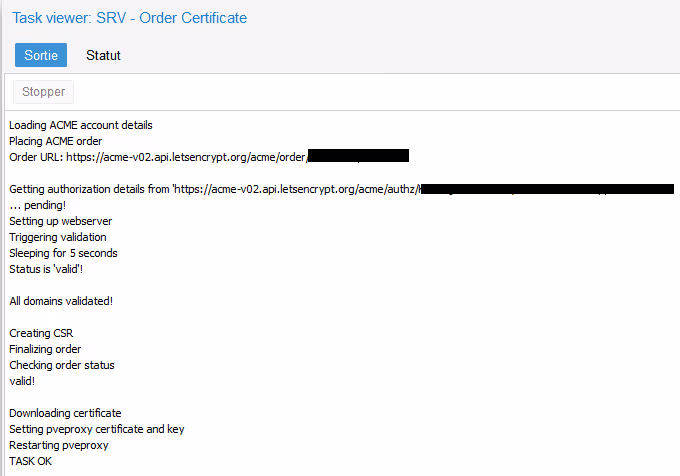
Task: Click the Order URL letsencrypt link text
Action: click(x=187, y=157)
